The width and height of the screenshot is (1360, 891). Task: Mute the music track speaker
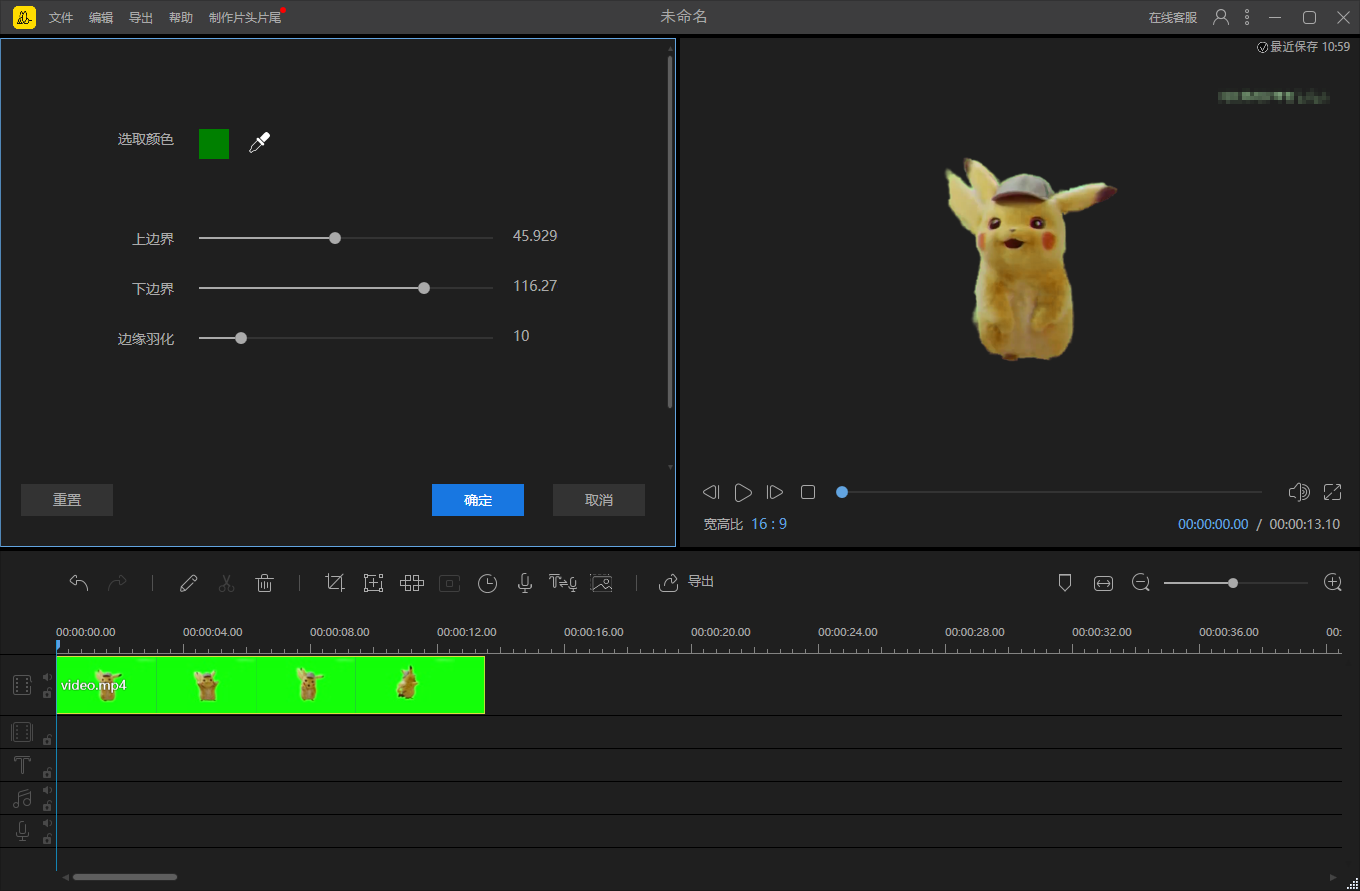(47, 790)
